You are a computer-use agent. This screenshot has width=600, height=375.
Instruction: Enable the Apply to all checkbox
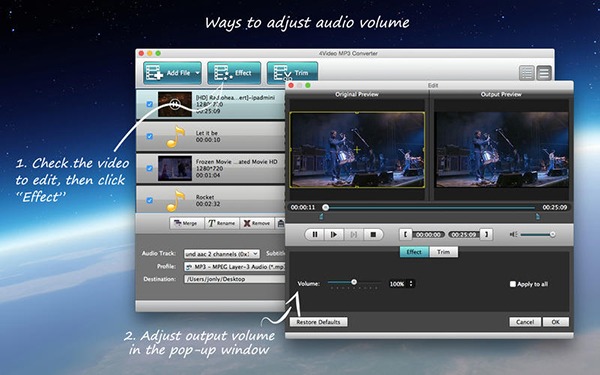click(513, 284)
